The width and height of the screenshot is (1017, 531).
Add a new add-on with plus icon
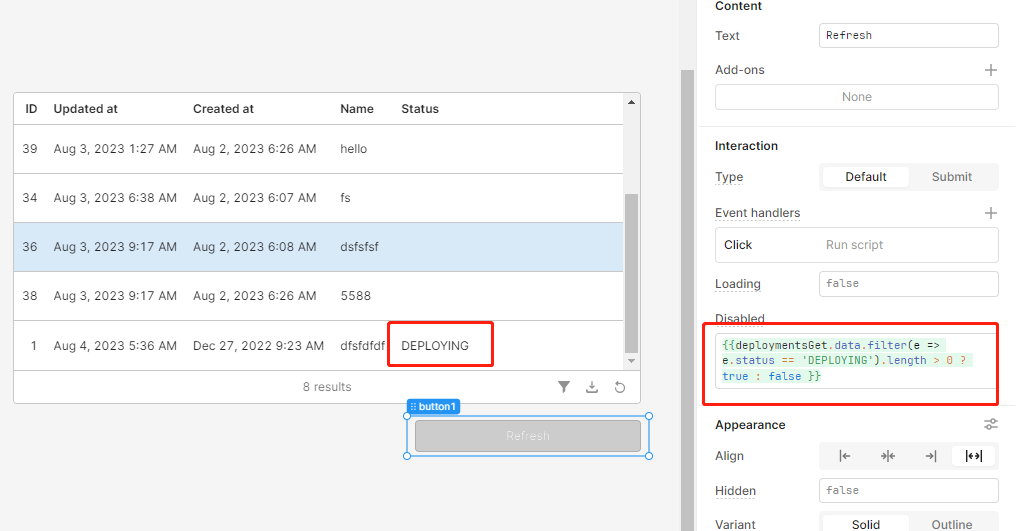tap(990, 70)
